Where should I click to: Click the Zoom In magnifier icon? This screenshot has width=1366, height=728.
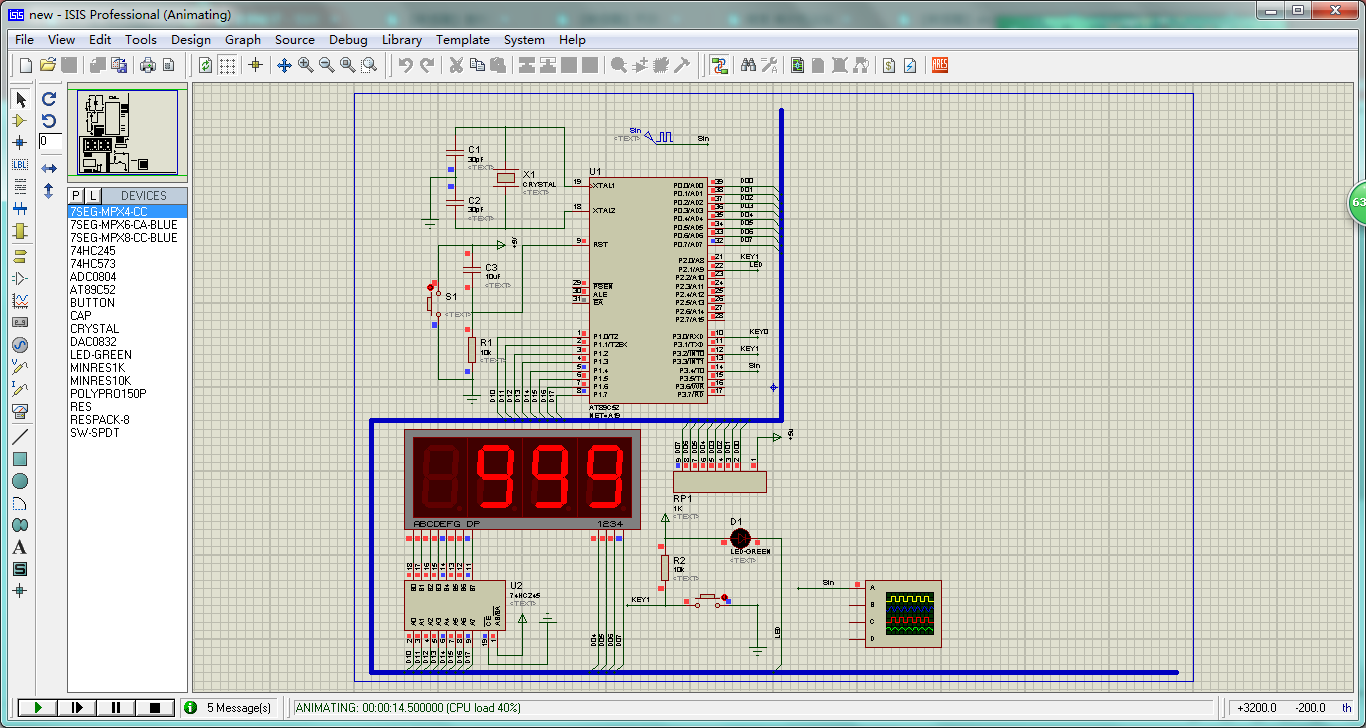click(305, 65)
